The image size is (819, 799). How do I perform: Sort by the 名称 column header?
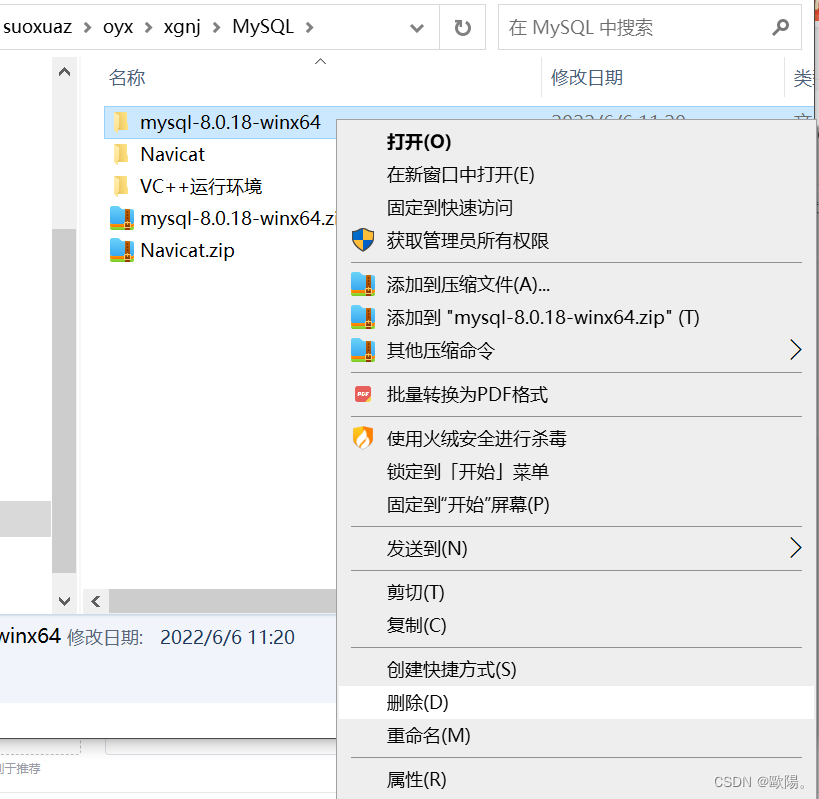(127, 77)
